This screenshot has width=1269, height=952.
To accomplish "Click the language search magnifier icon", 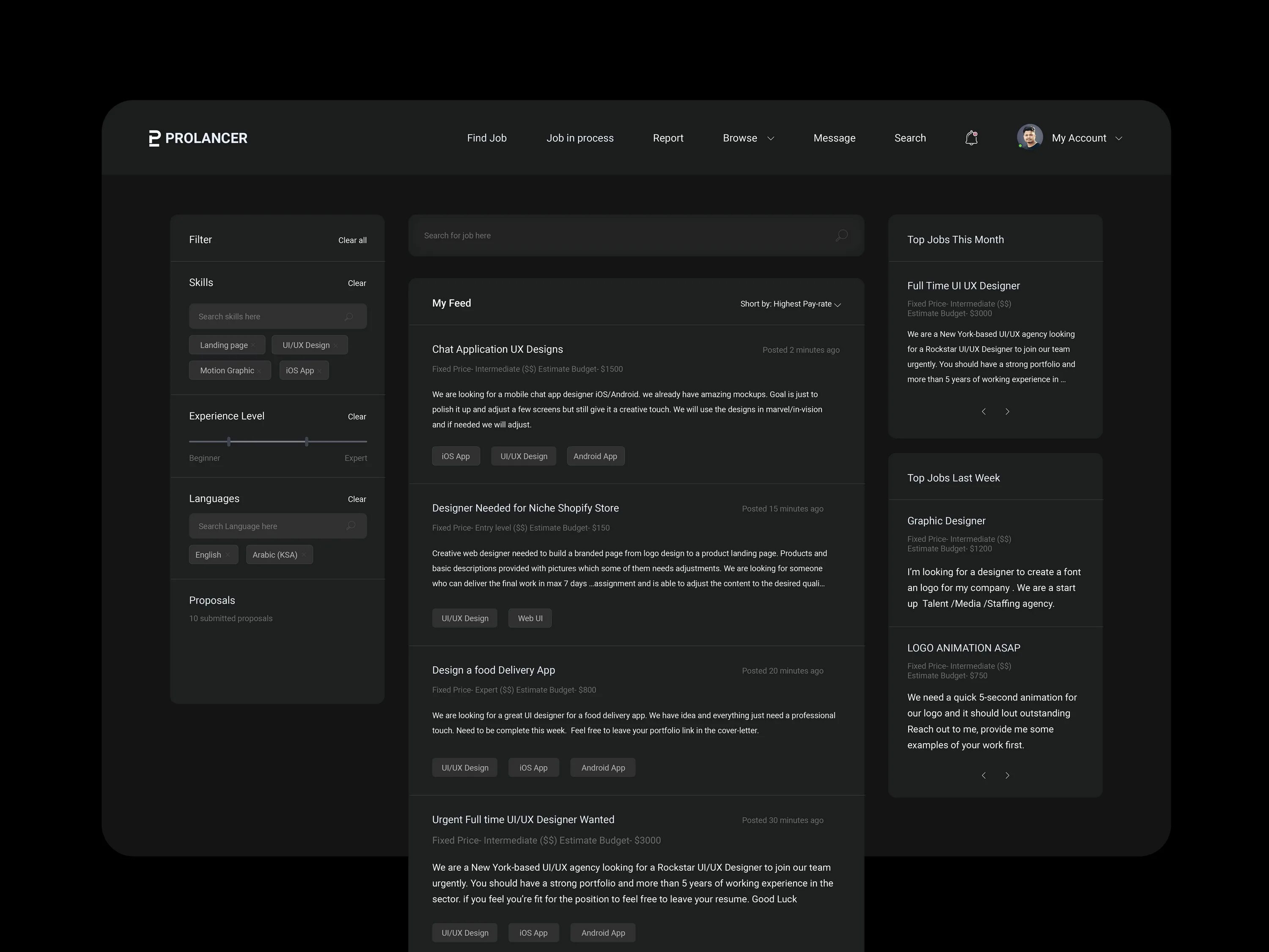I will pos(351,526).
